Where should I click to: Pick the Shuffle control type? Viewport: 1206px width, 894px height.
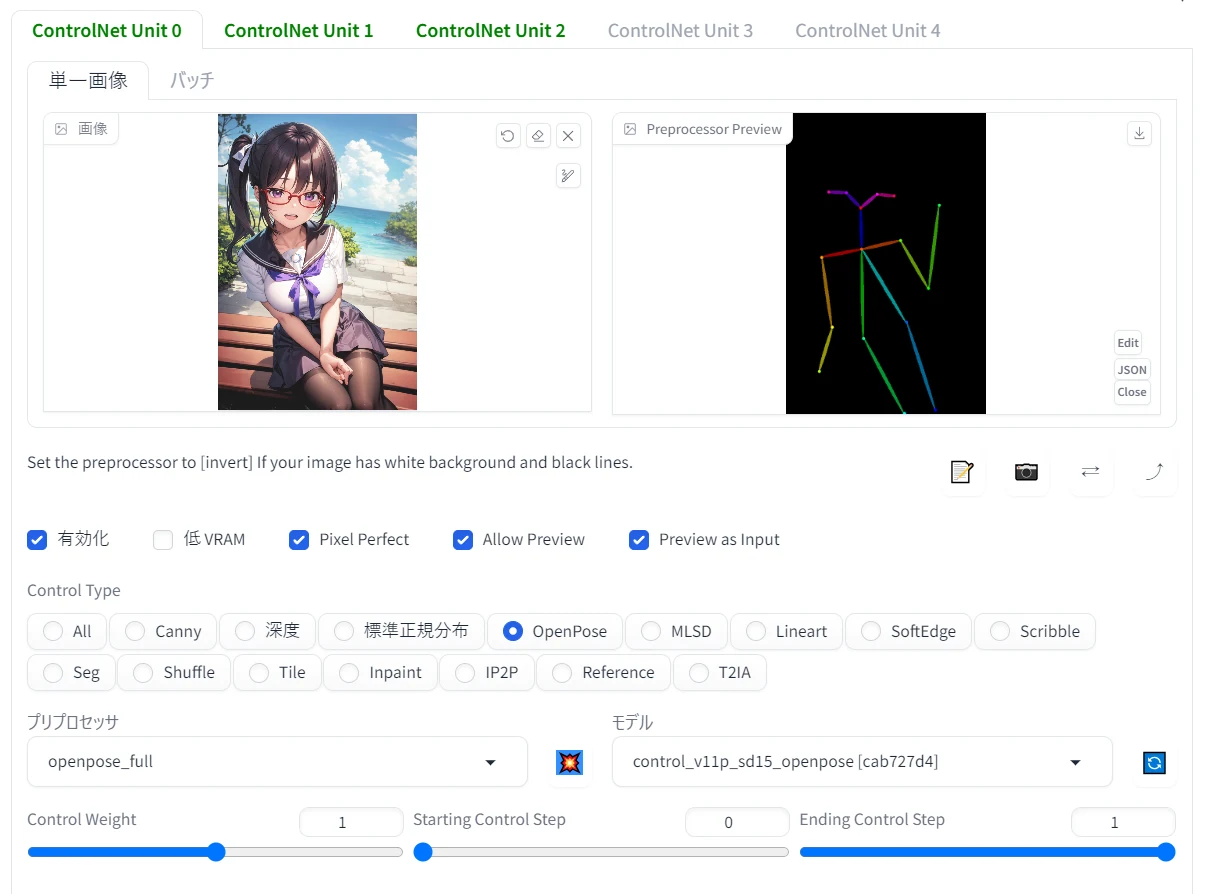tap(174, 672)
